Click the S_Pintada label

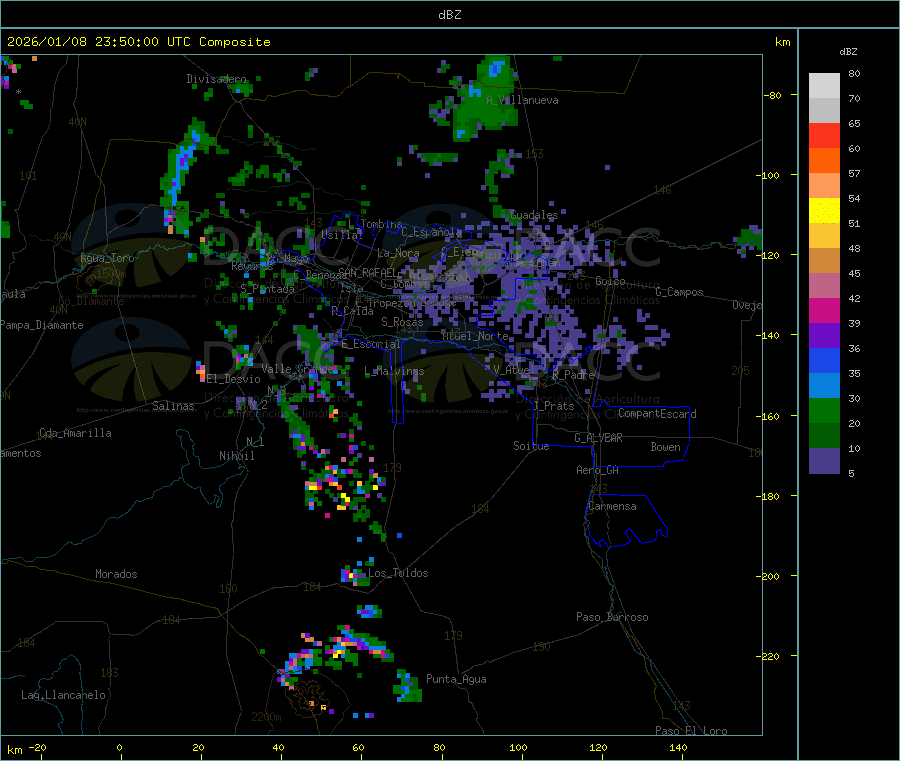pyautogui.click(x=267, y=289)
